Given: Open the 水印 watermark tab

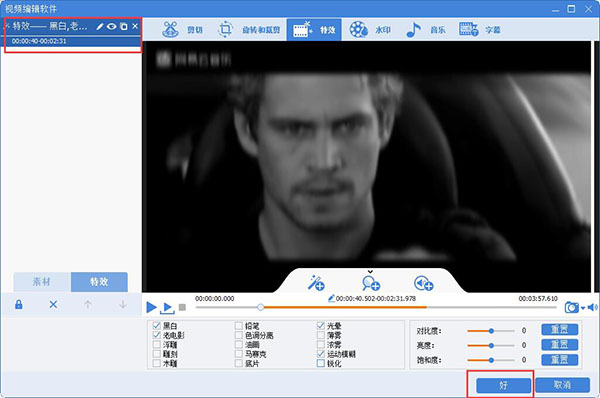Looking at the screenshot, I should pyautogui.click(x=370, y=29).
